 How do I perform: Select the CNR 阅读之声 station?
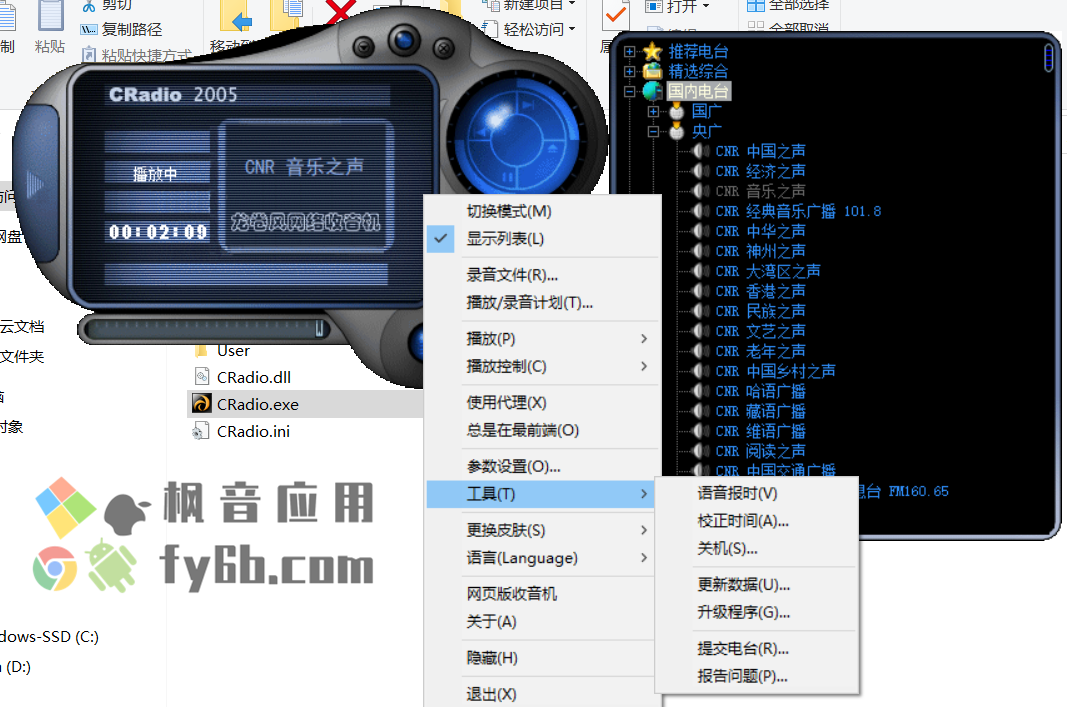pyautogui.click(x=760, y=451)
